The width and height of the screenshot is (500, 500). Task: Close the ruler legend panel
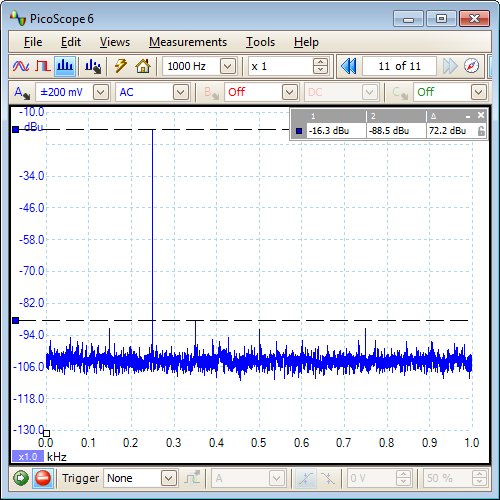pos(481,115)
